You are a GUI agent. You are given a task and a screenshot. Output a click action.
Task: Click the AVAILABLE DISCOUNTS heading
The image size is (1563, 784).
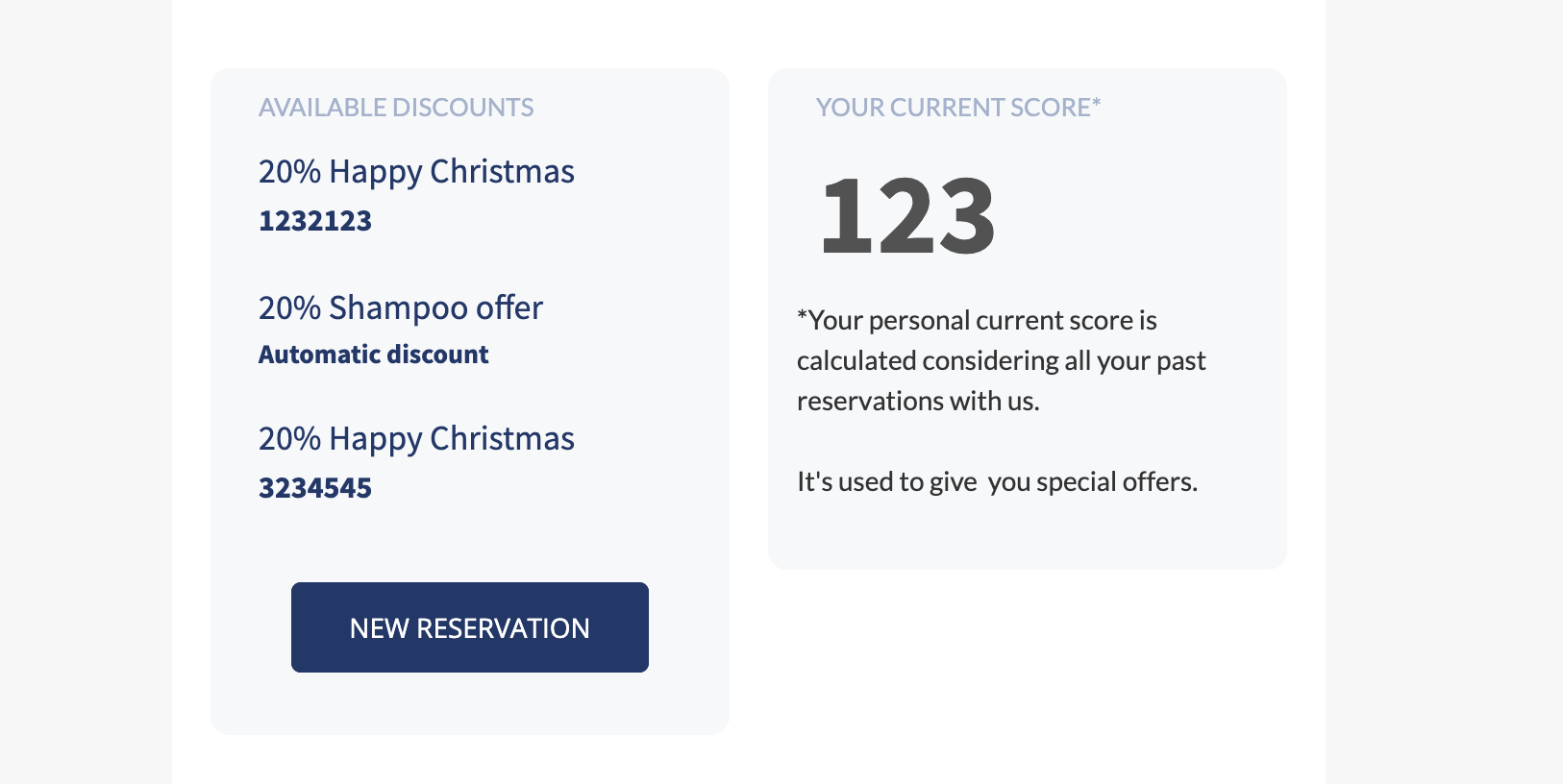coord(396,108)
